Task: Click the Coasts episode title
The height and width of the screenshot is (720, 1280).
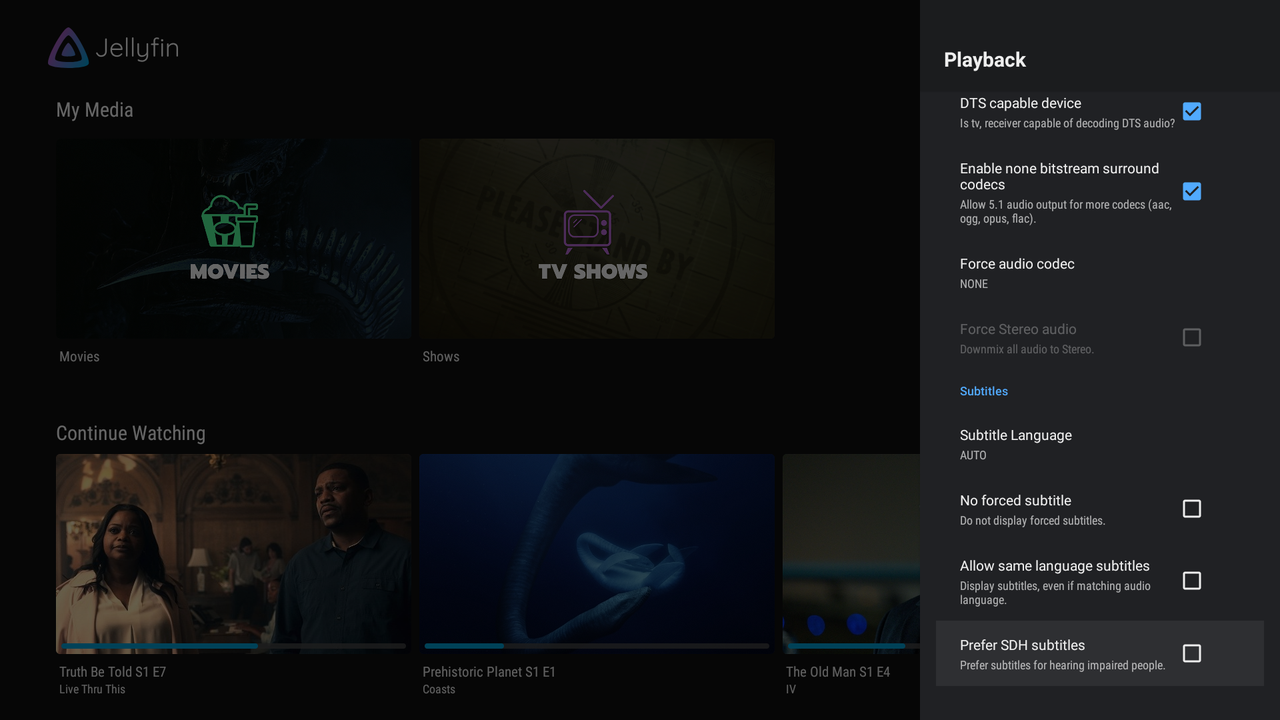Action: pos(439,689)
